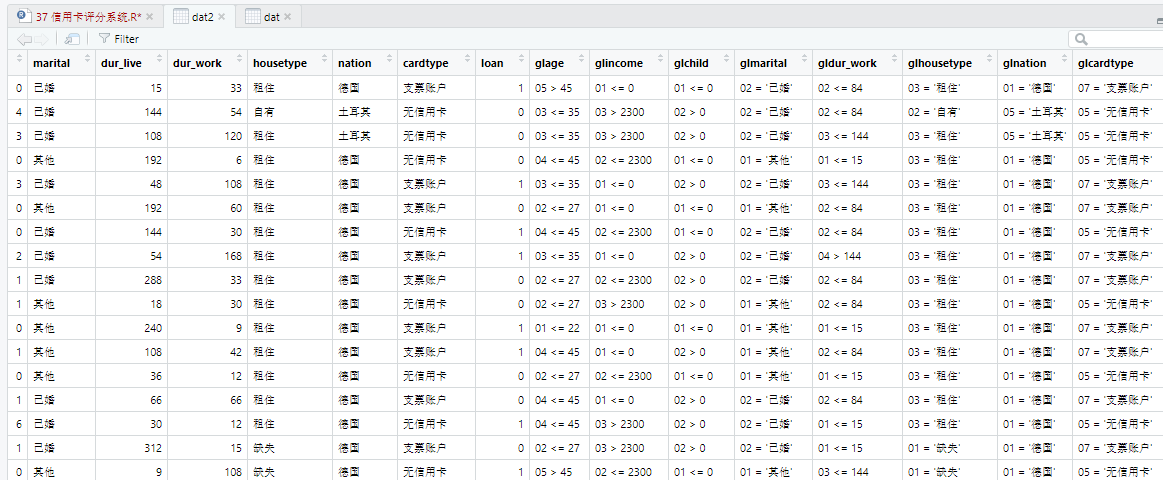The image size is (1163, 480).
Task: Close the dat tab
Action: click(288, 16)
